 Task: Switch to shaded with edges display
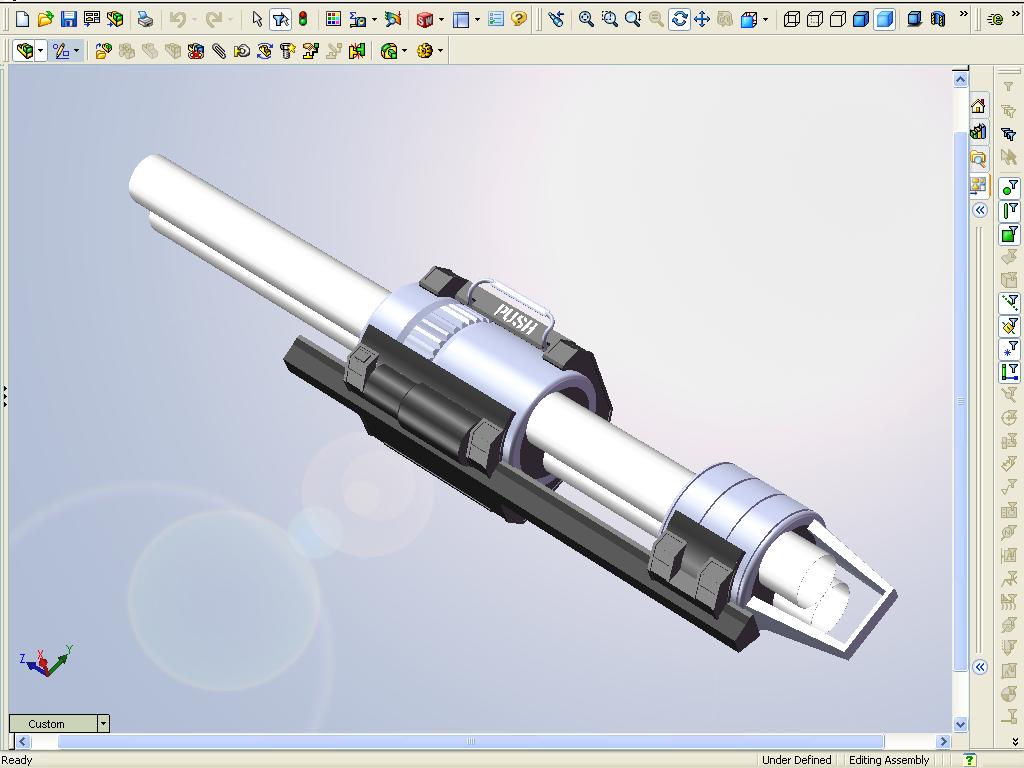coord(861,19)
